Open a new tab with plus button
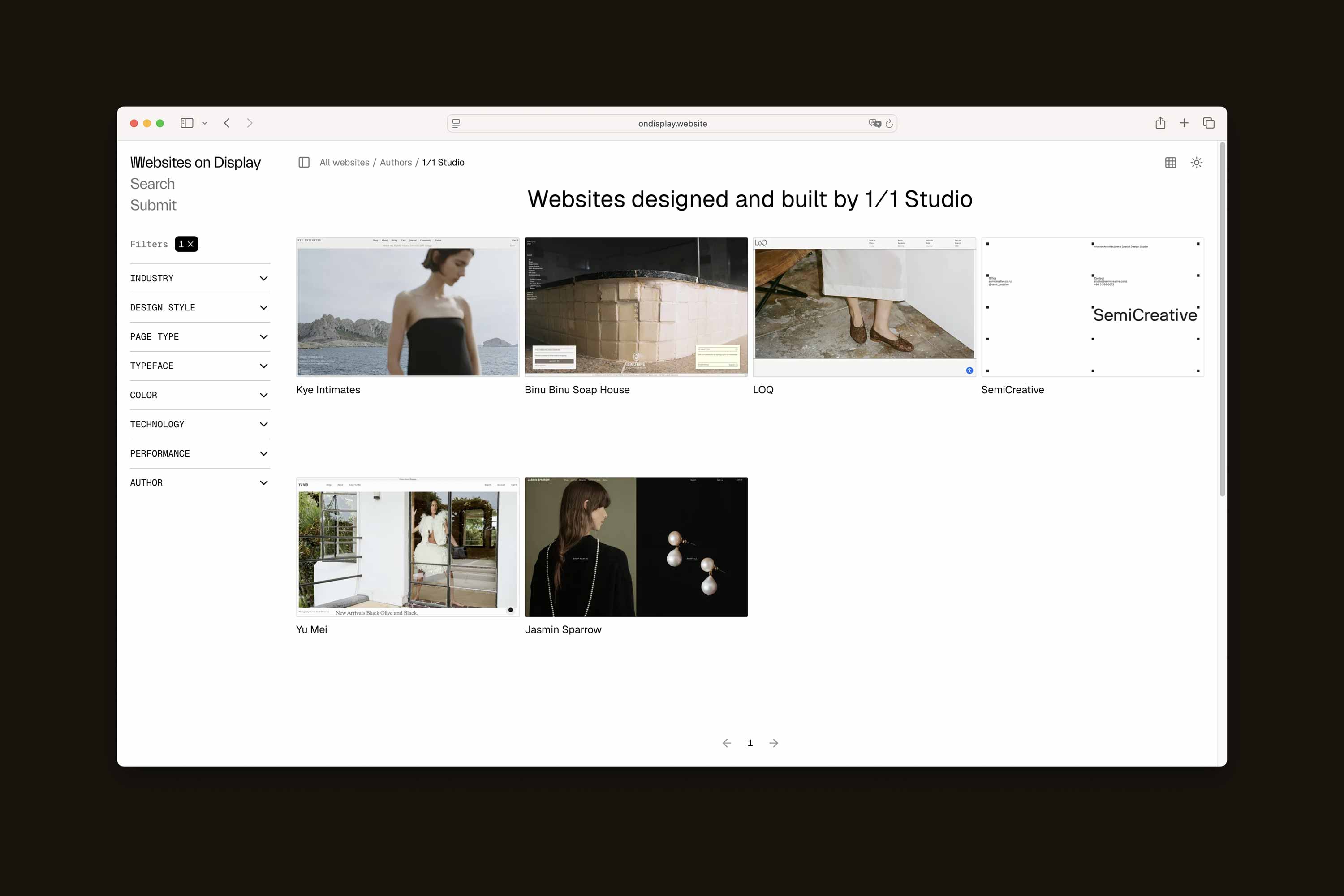 (x=1184, y=123)
